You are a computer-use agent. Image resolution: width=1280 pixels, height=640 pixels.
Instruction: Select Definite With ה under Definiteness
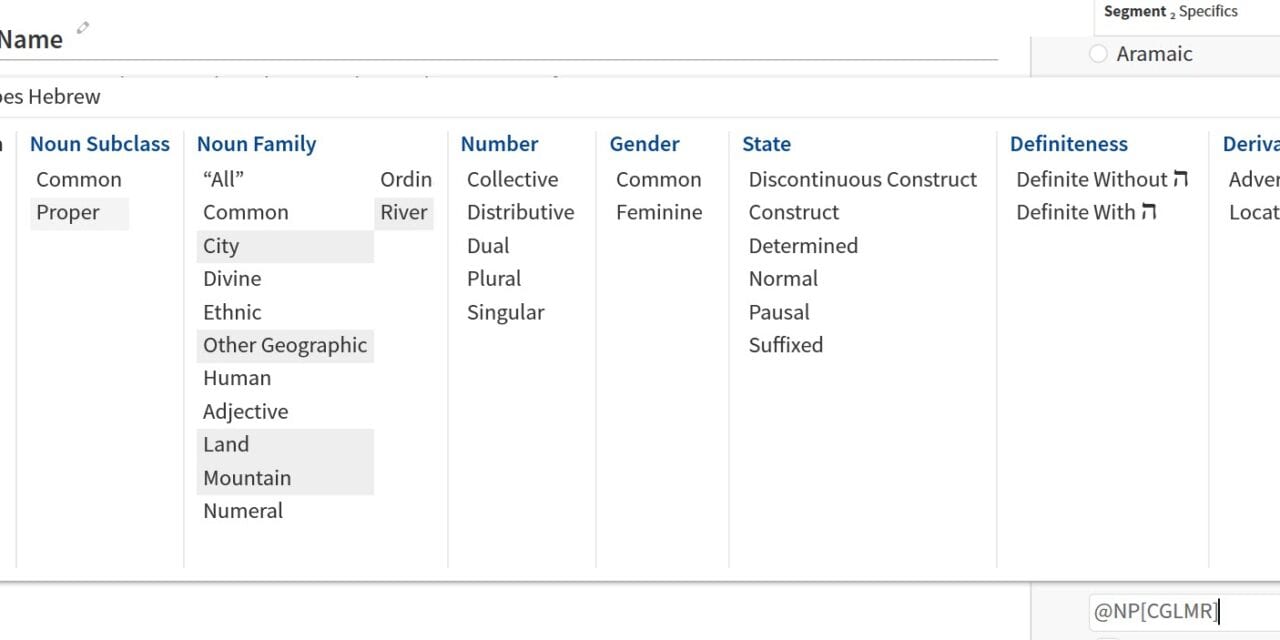1086,213
